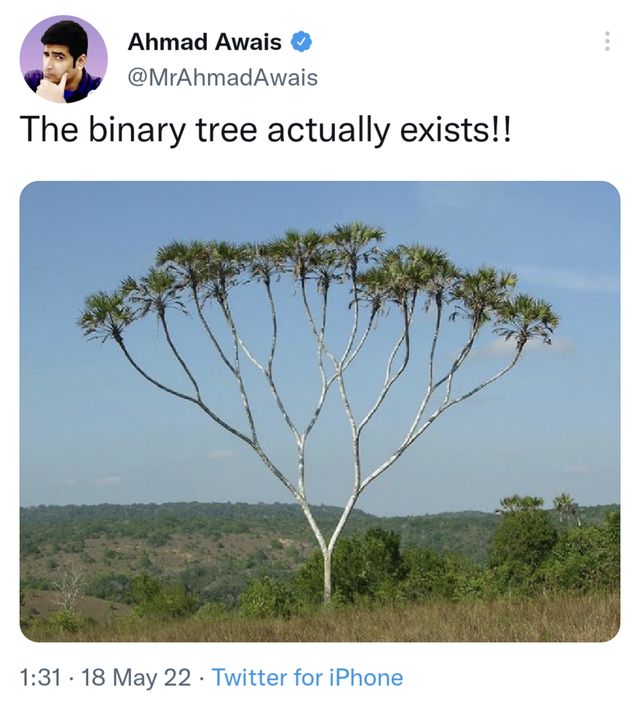Open Ahmad Awais's profile avatar
Viewport: 640px width, 702px height.
tap(63, 59)
